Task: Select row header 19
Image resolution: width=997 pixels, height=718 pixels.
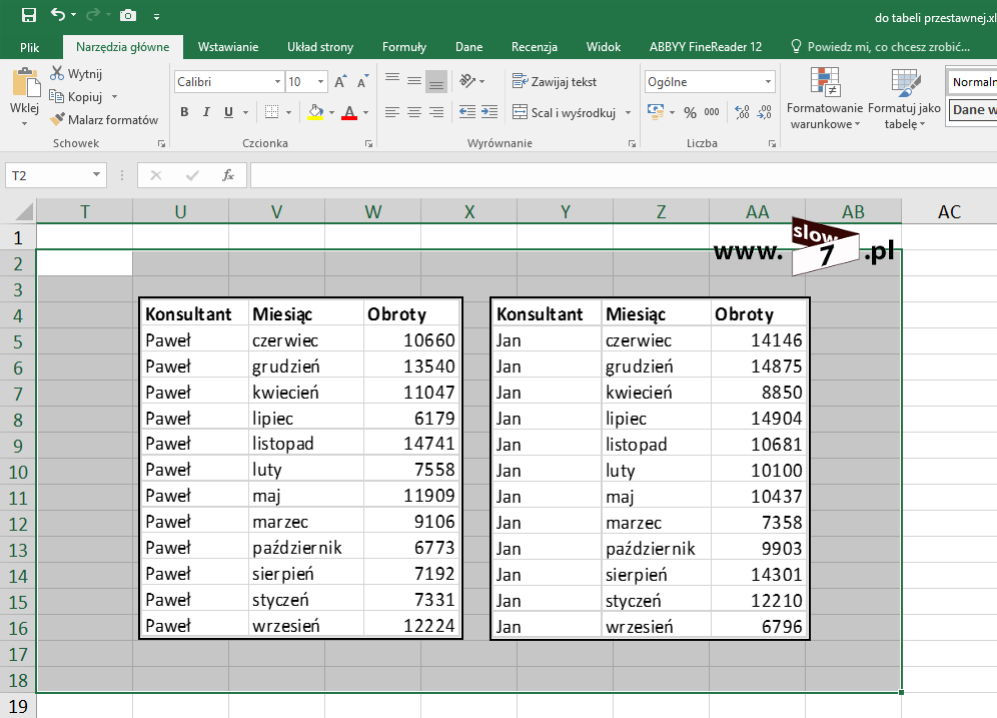Action: (x=18, y=706)
